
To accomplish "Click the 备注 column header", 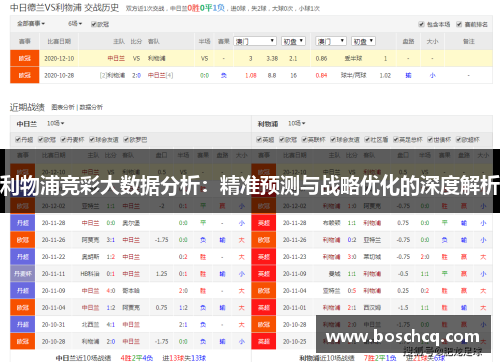I will 469,41.
